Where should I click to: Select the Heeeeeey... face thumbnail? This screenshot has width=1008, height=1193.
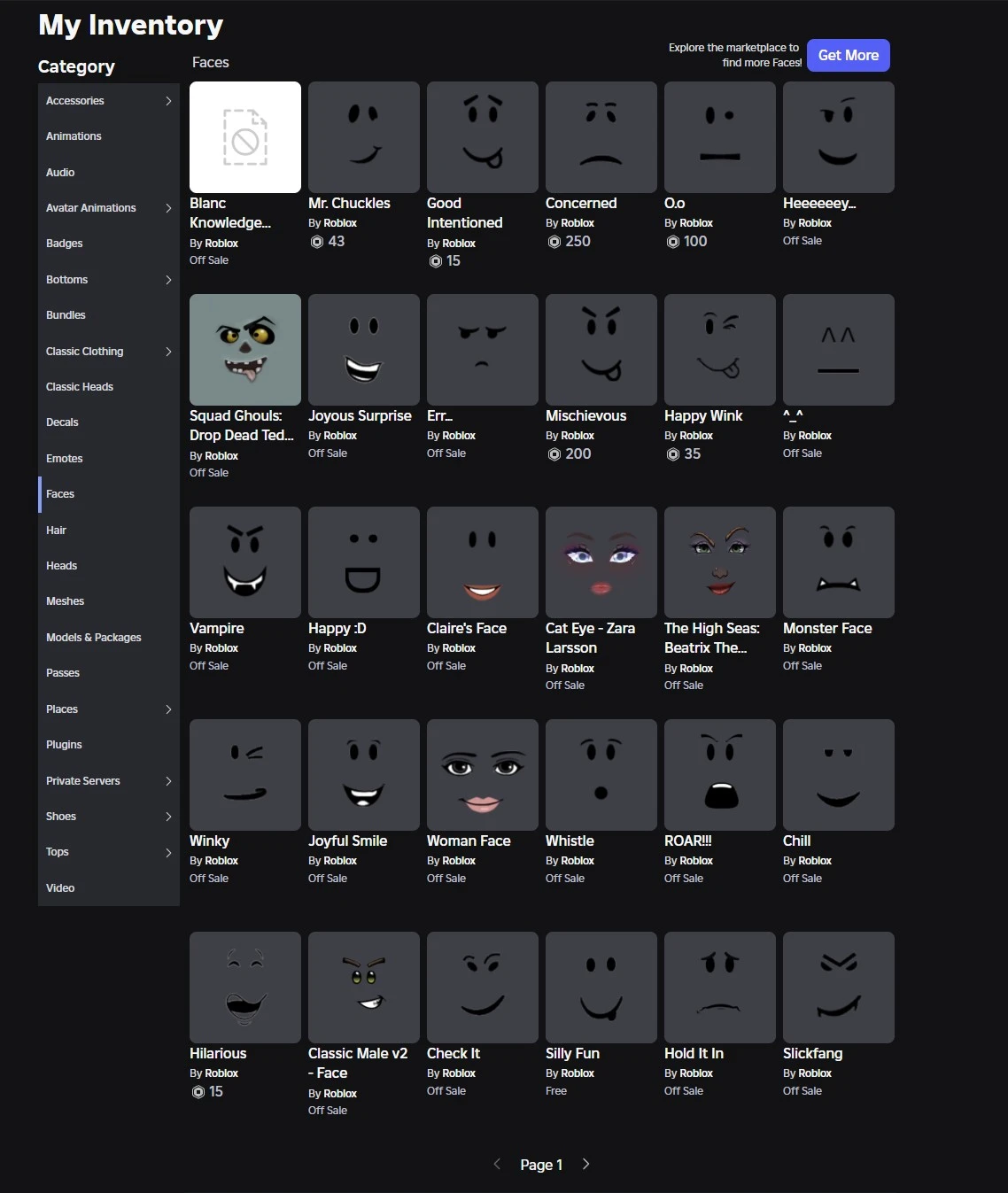click(839, 137)
